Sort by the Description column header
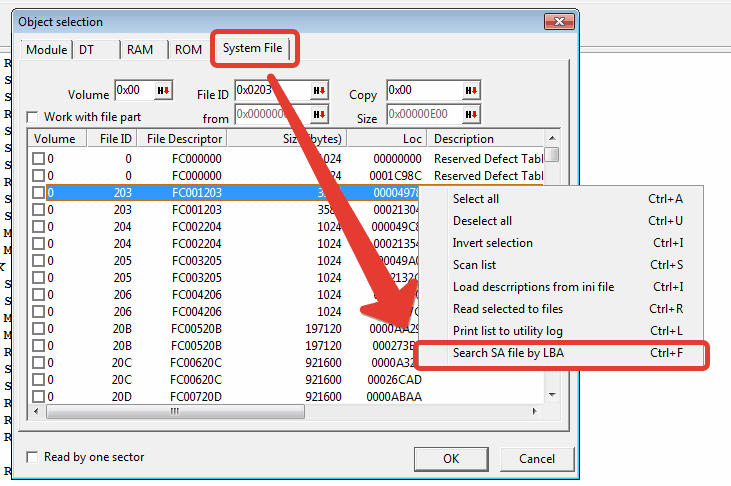 point(485,139)
